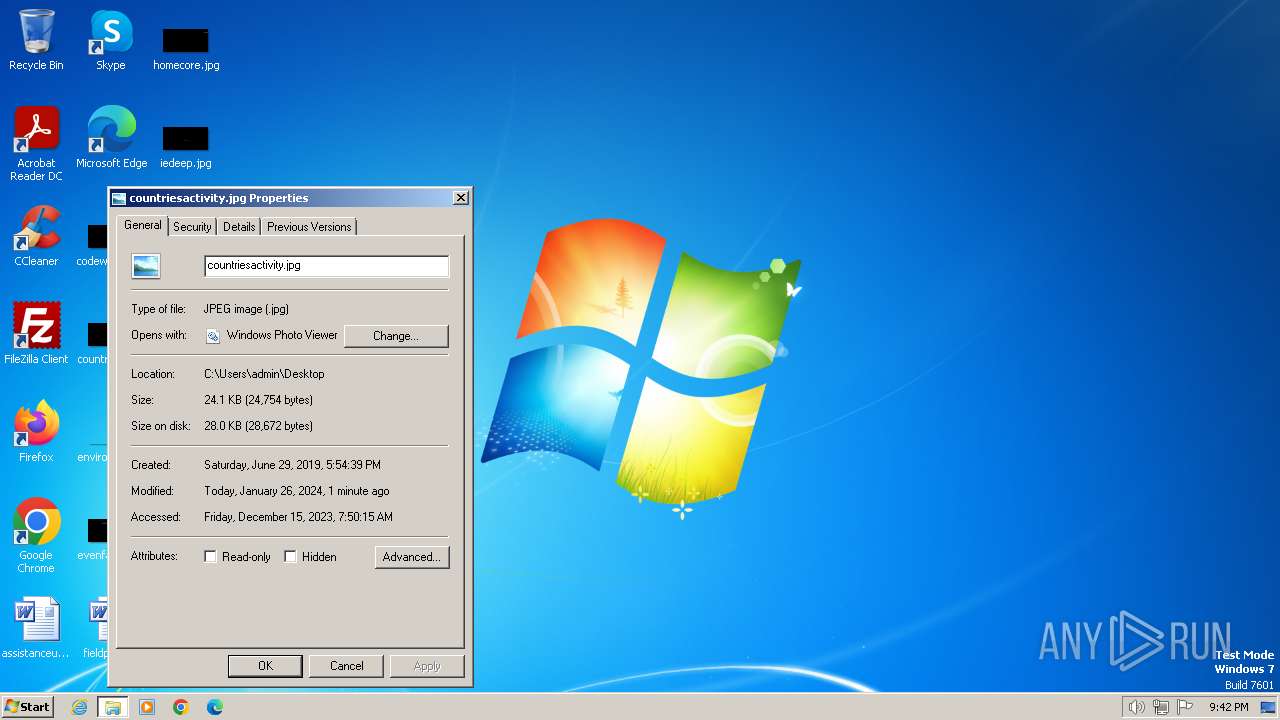1280x720 pixels.
Task: Open File Explorer taskbar icon
Action: coord(113,707)
